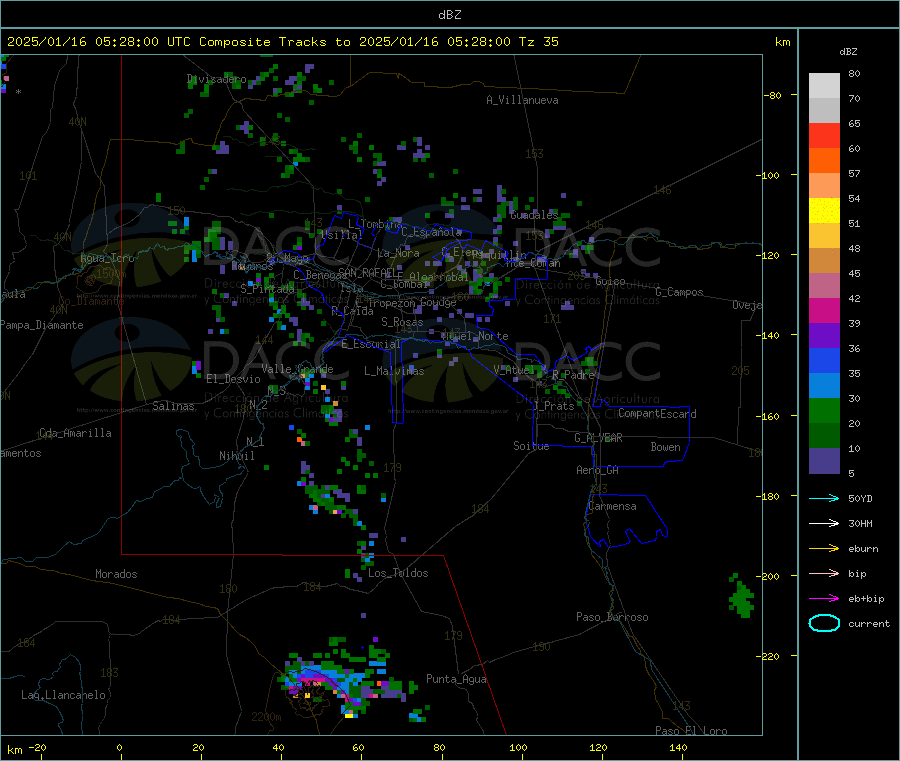The image size is (900, 761).
Task: Click the L_Malvinas map label
Action: [x=394, y=371]
